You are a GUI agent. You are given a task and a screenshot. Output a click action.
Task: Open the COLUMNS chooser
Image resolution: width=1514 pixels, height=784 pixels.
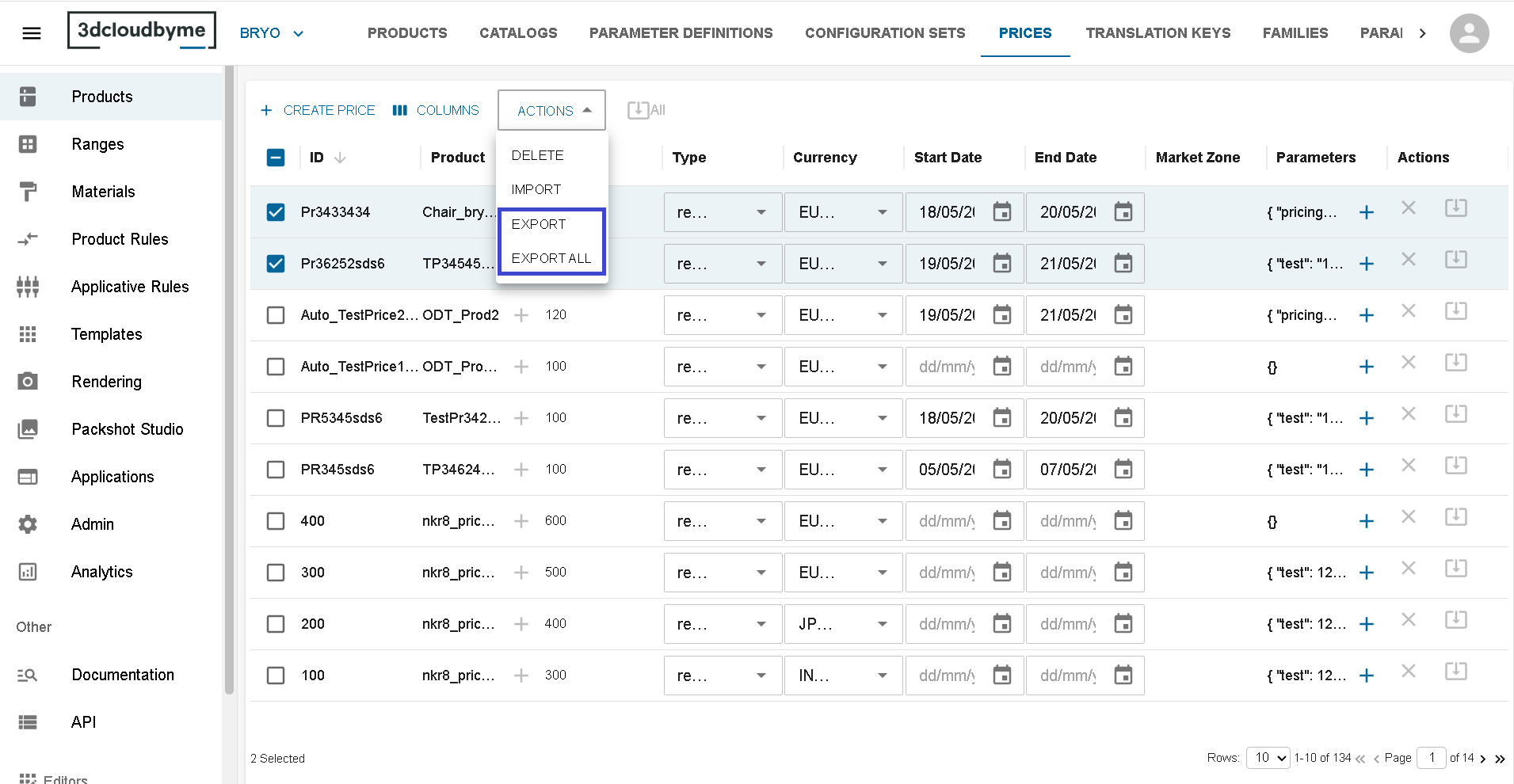(436, 110)
